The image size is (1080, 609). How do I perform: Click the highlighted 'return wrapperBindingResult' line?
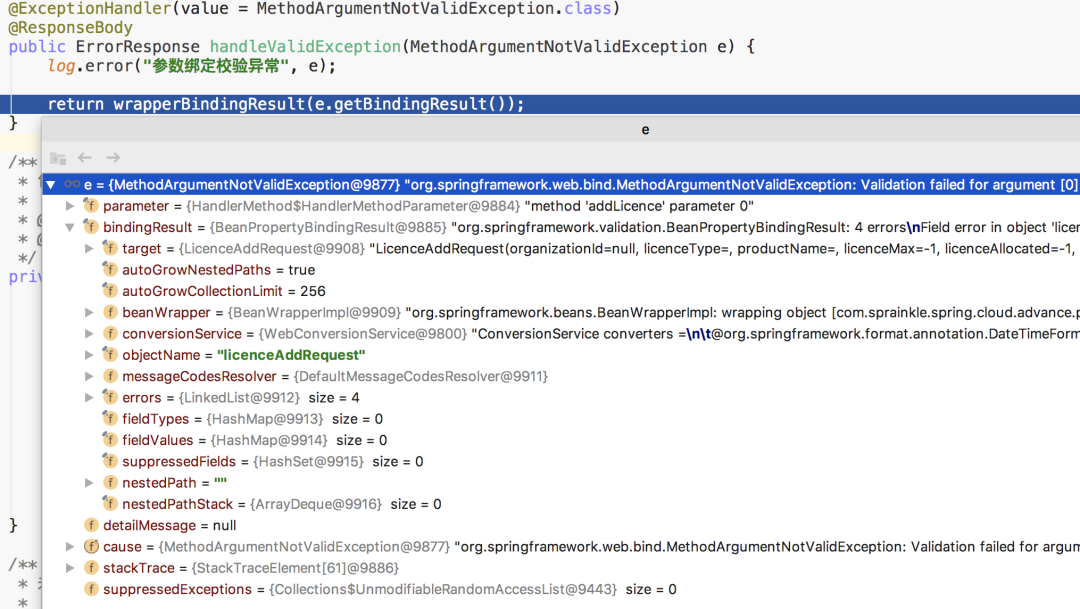click(x=540, y=104)
